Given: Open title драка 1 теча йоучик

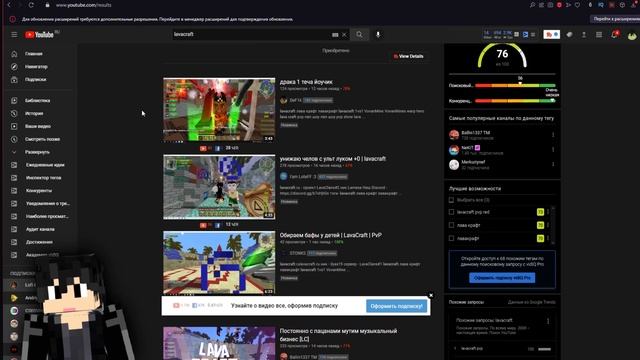Looking at the screenshot, I should coord(306,82).
